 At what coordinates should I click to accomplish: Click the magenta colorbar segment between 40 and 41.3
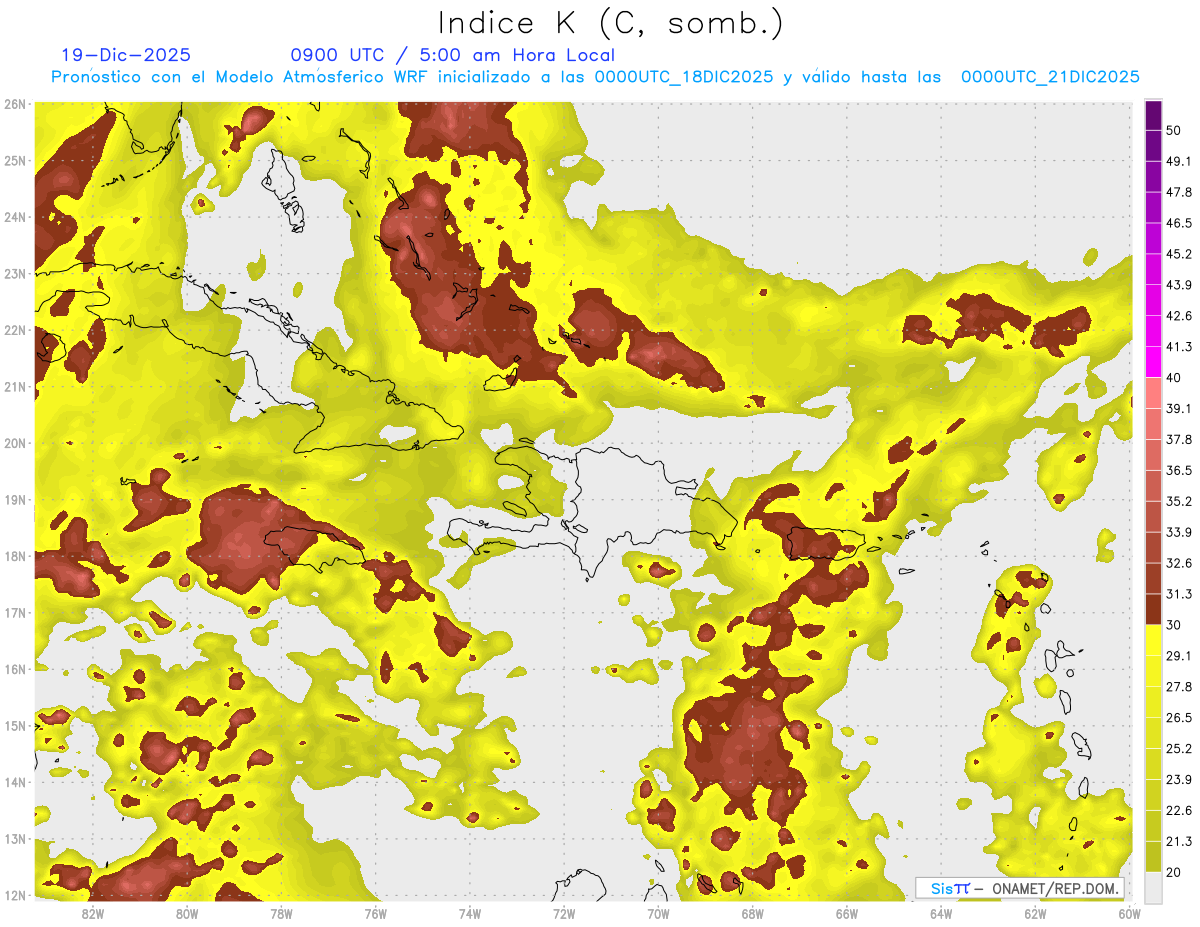[1153, 361]
